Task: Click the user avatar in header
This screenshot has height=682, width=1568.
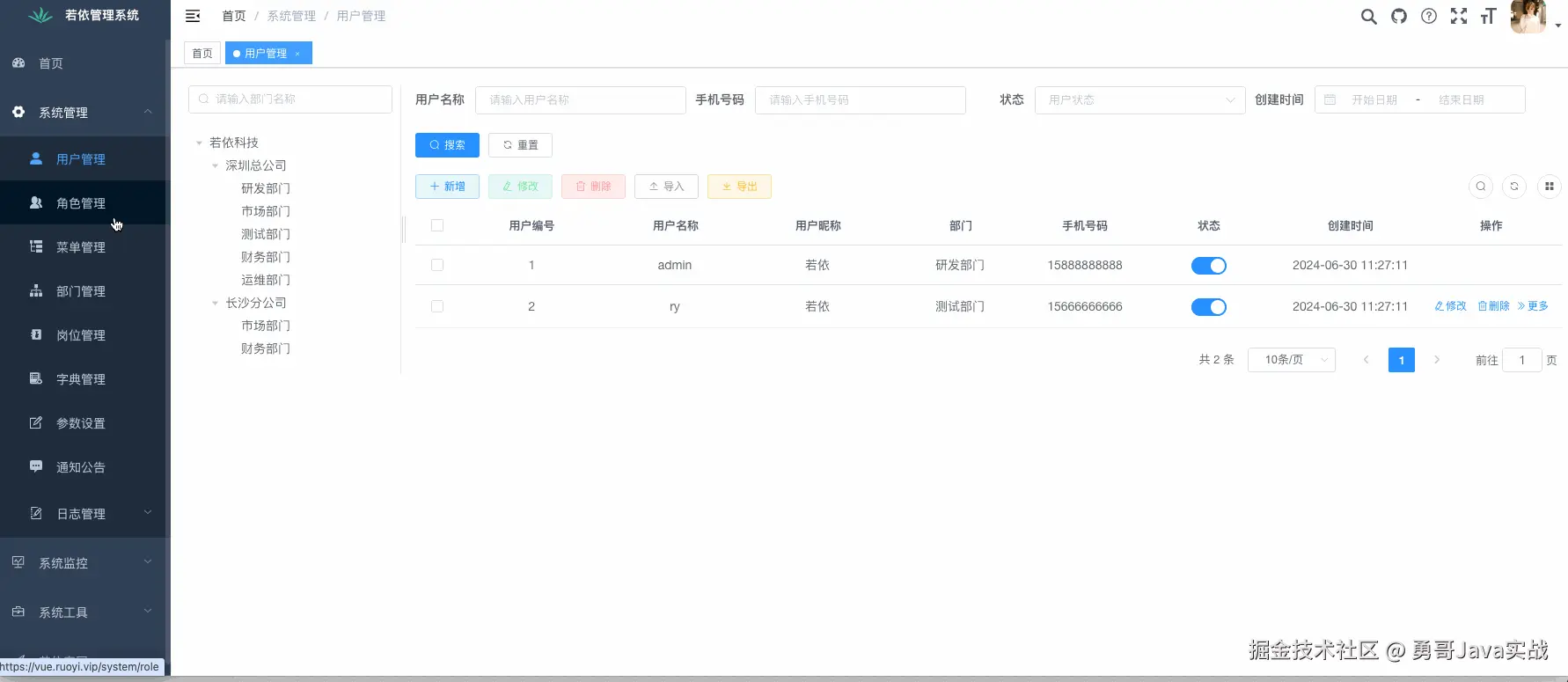Action: point(1528,17)
